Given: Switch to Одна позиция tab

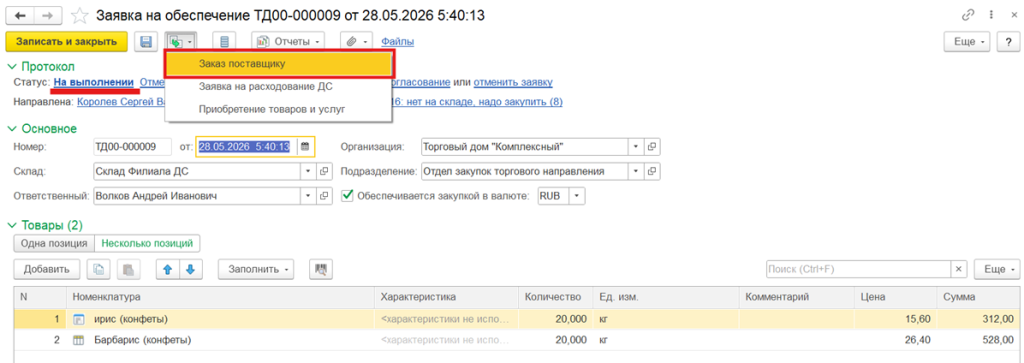Looking at the screenshot, I should 54,244.
